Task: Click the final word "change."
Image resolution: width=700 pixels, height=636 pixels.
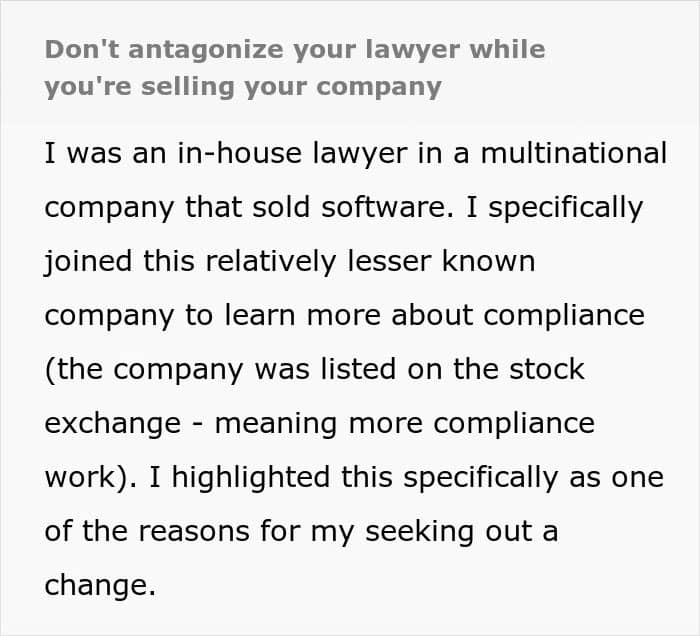Action: pyautogui.click(x=100, y=586)
